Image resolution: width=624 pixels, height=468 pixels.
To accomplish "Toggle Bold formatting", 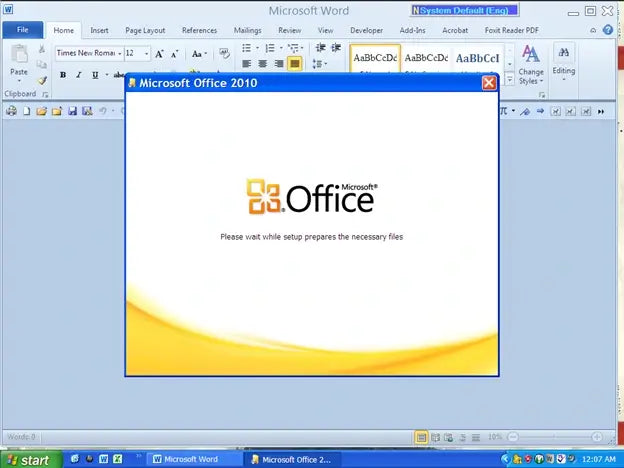I will click(x=63, y=75).
